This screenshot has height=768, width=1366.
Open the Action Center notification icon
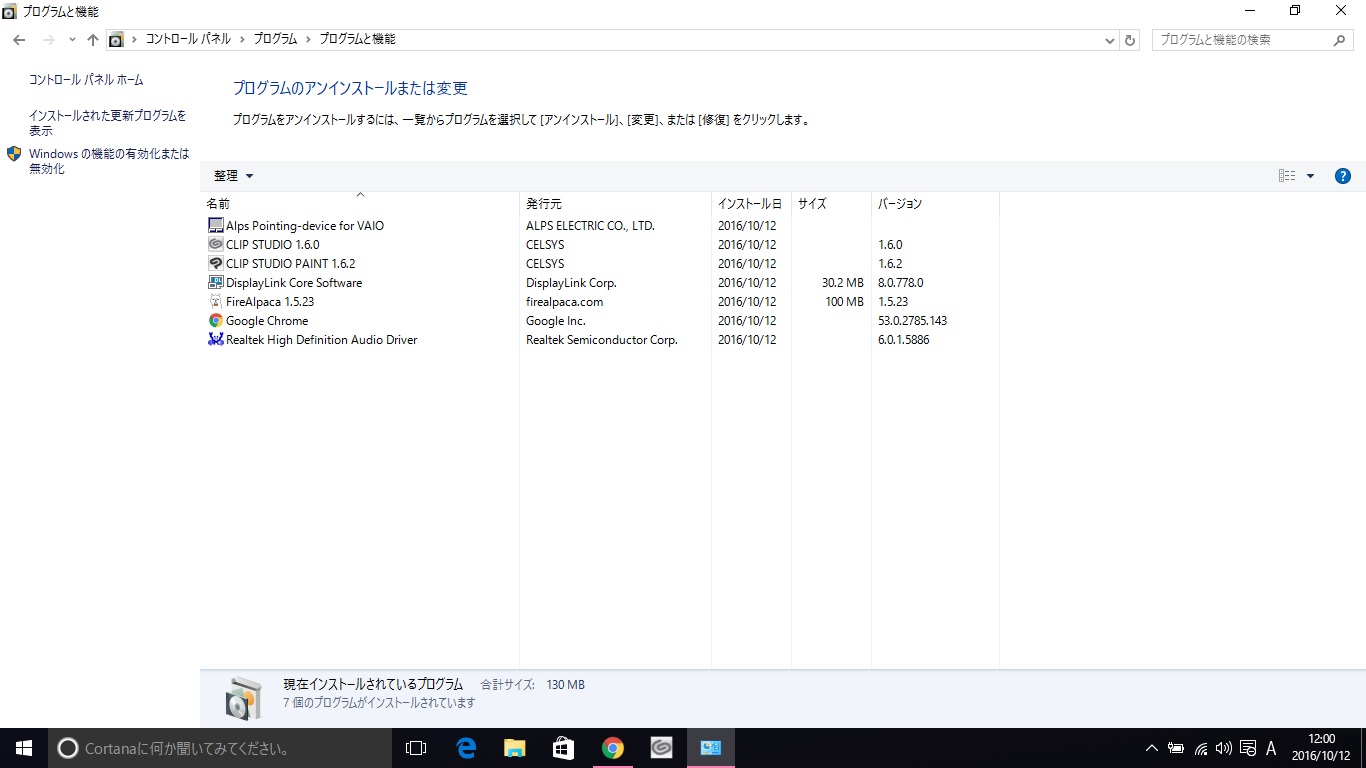click(1248, 748)
